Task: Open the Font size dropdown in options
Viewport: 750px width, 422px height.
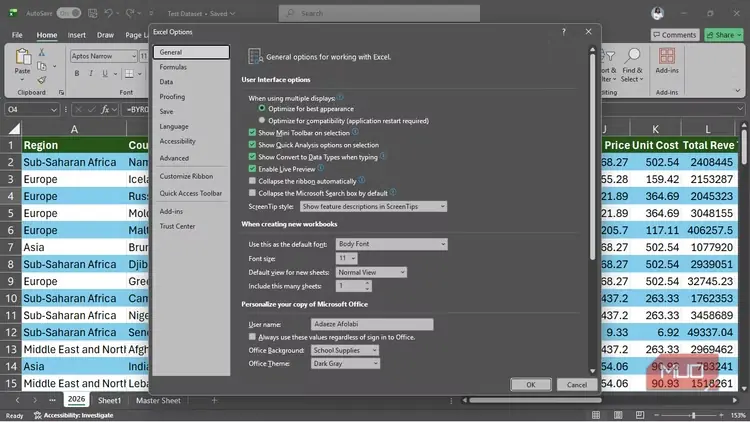Action: point(347,258)
